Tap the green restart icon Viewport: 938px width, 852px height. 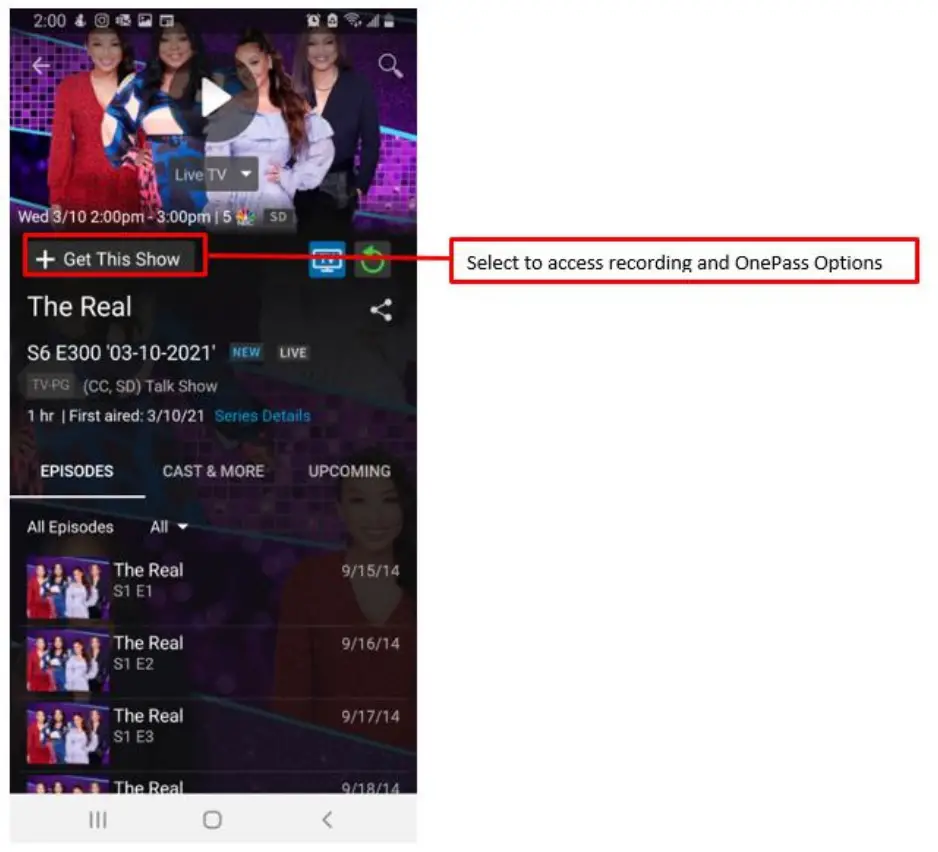[372, 260]
